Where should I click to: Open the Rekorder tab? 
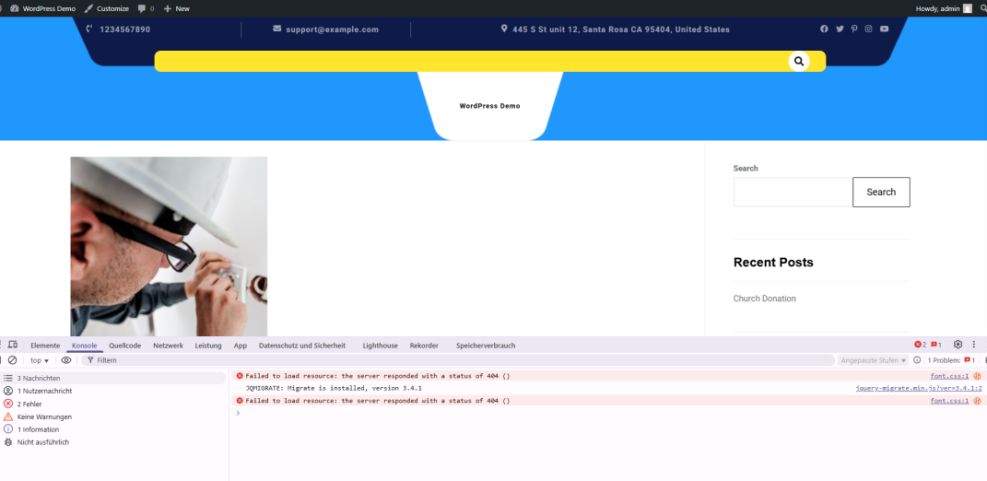coord(424,346)
